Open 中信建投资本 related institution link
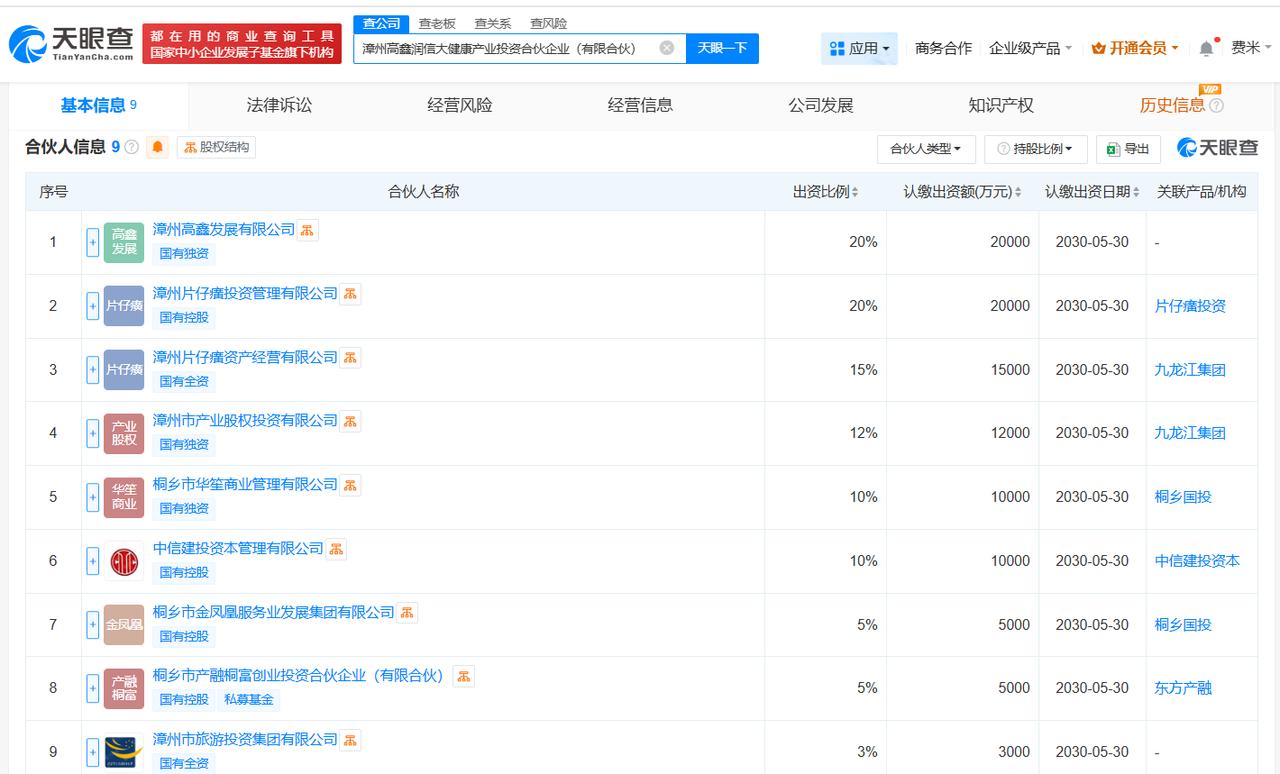The height and width of the screenshot is (774, 1280). tap(1197, 561)
